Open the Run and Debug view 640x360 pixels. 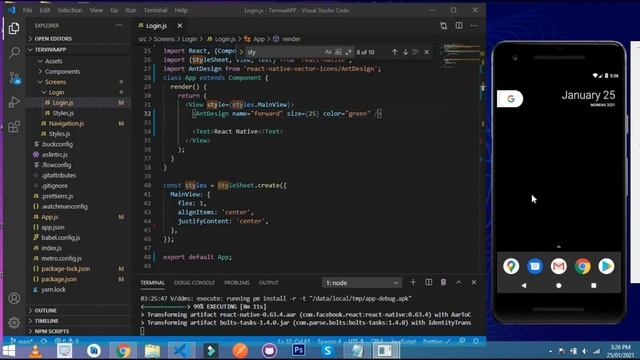[14, 102]
